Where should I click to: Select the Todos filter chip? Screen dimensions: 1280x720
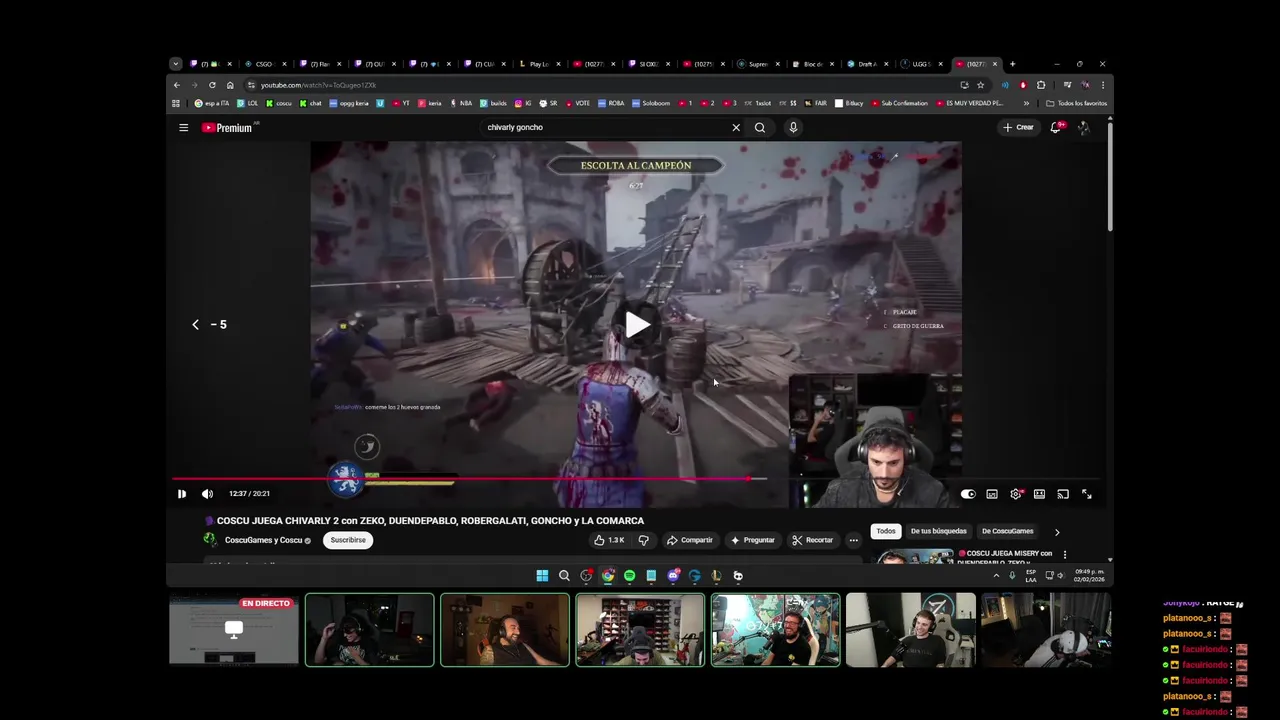(x=886, y=531)
